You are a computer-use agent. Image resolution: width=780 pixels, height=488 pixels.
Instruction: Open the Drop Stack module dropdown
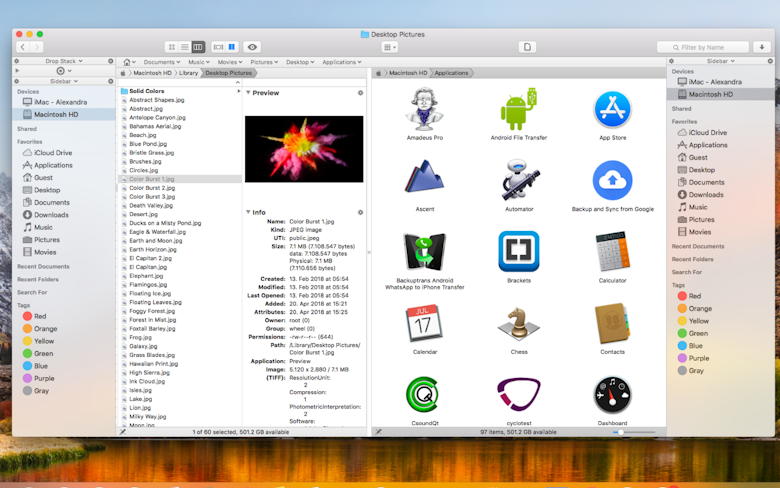coord(64,61)
